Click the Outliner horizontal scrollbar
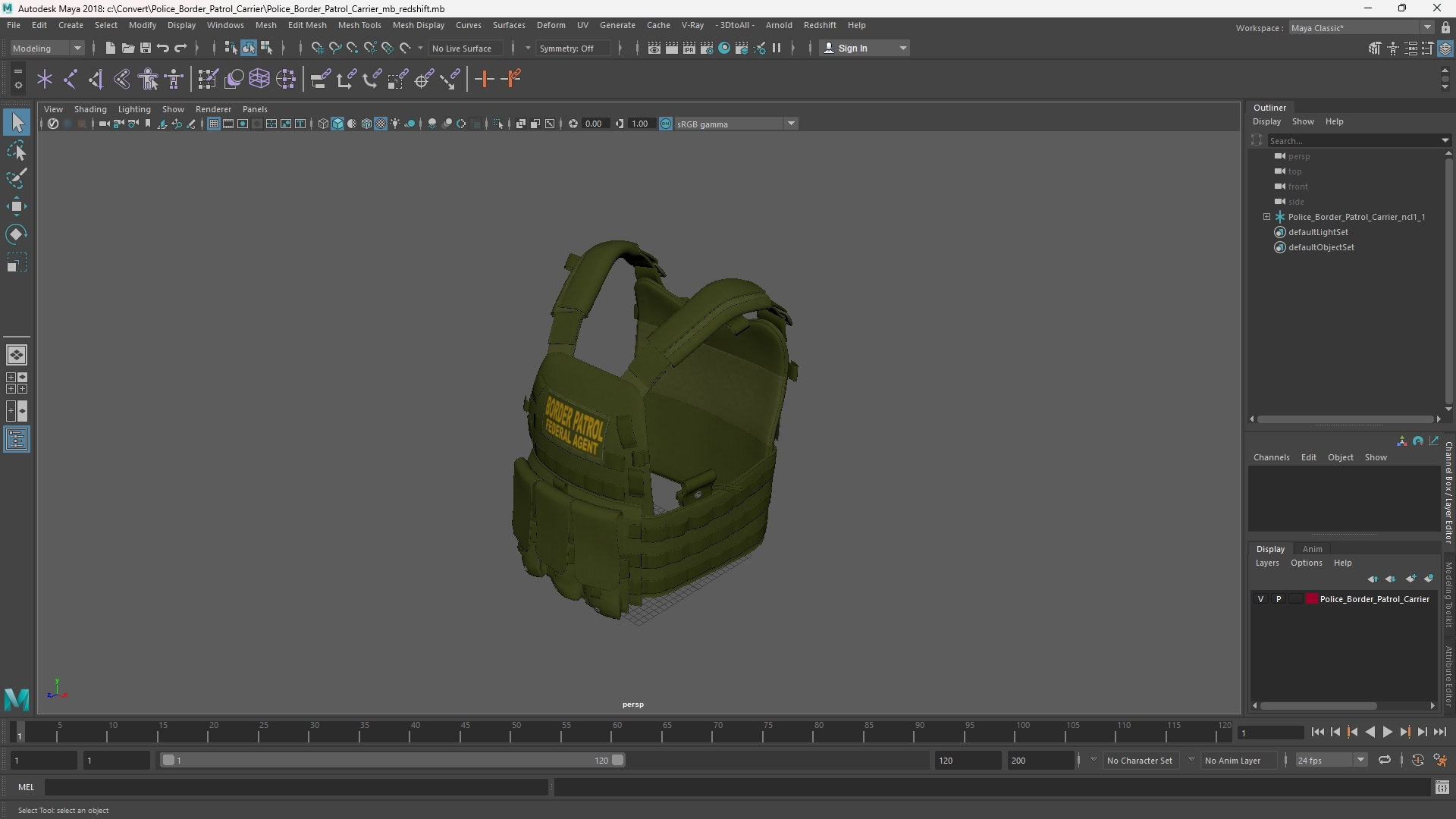 pos(1345,419)
